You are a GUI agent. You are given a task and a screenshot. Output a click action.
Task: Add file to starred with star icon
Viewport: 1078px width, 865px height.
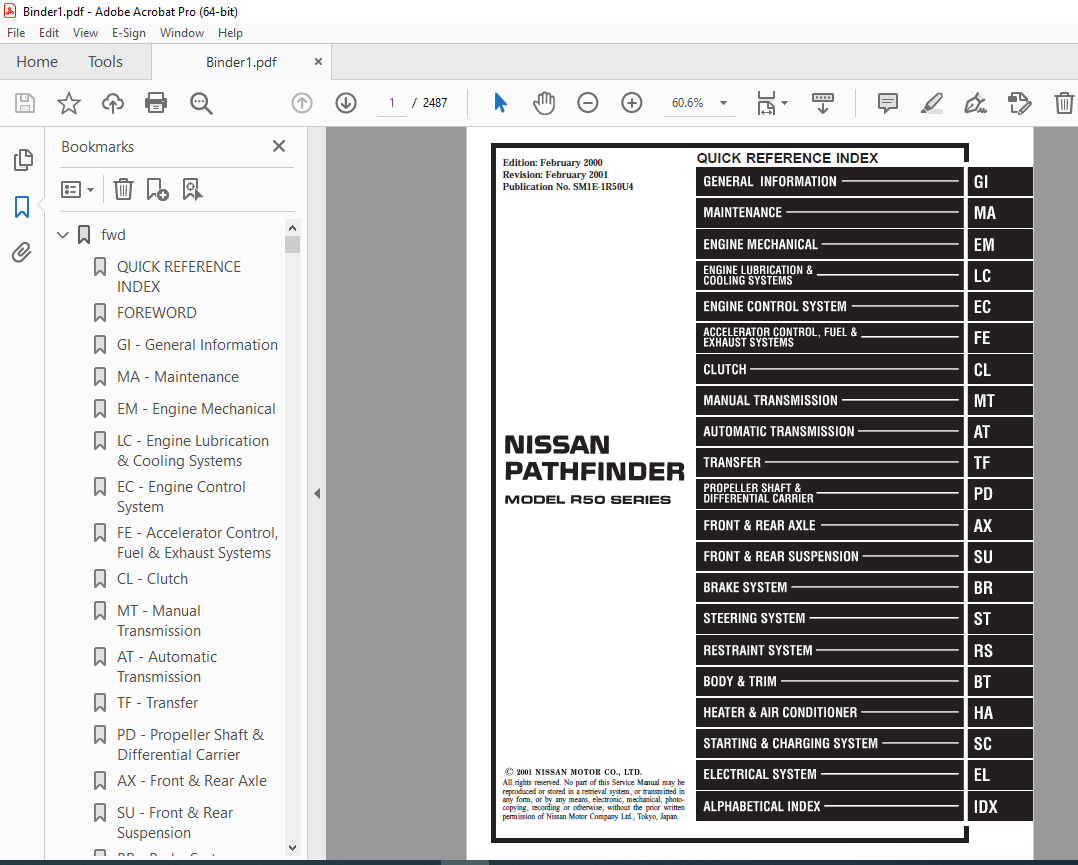[69, 103]
